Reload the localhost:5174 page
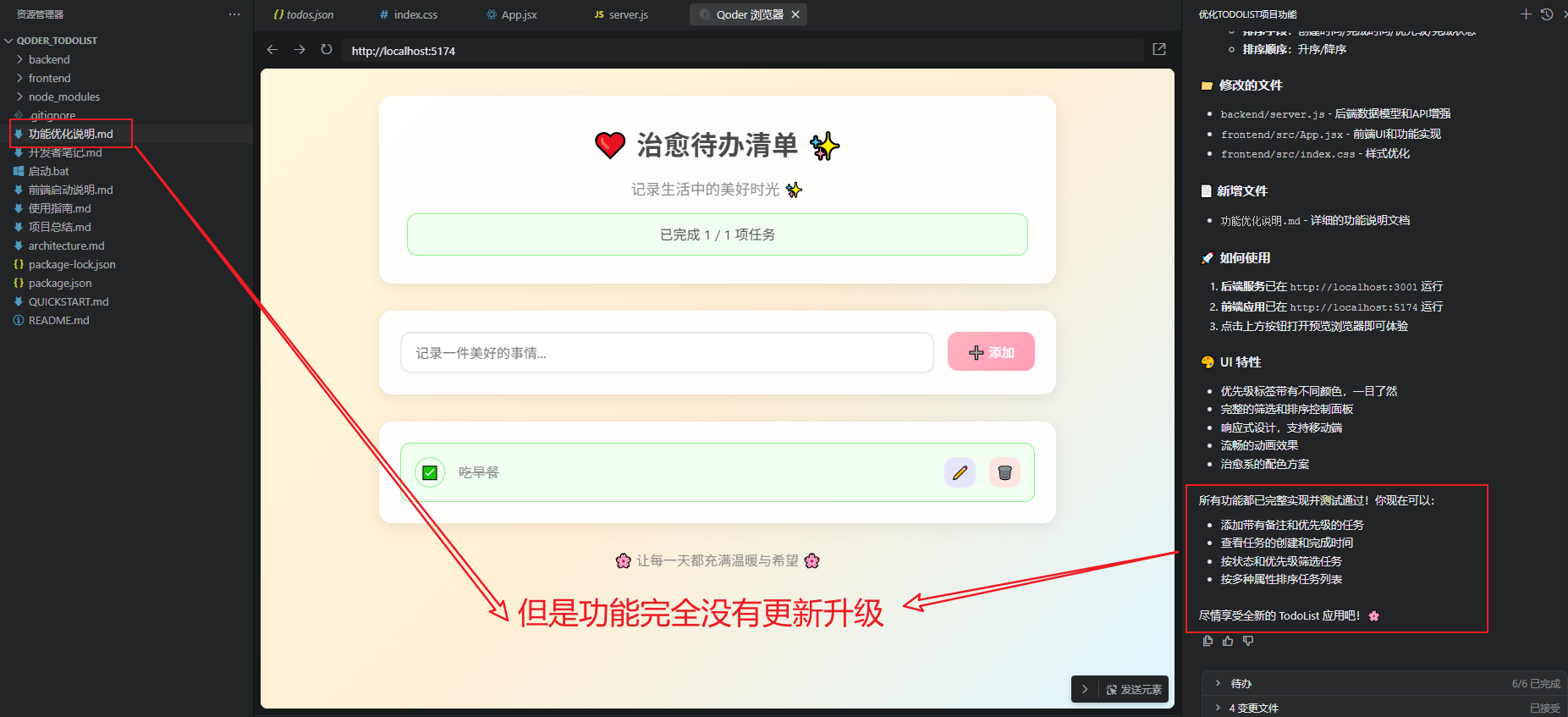1568x717 pixels. coord(327,50)
